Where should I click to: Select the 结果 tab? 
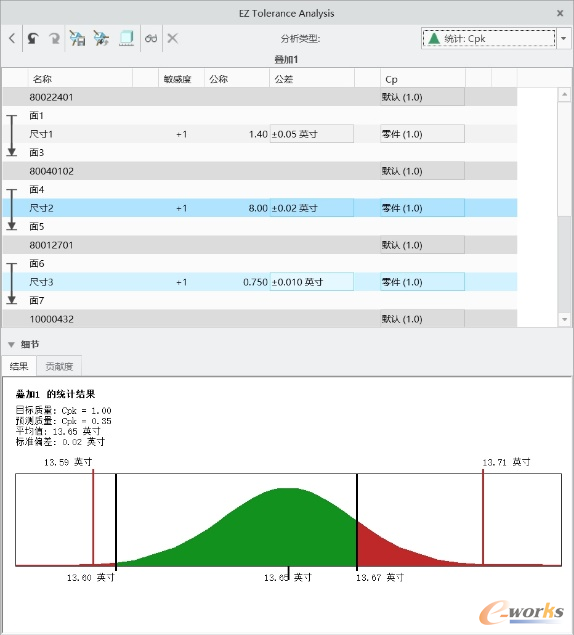(19, 367)
